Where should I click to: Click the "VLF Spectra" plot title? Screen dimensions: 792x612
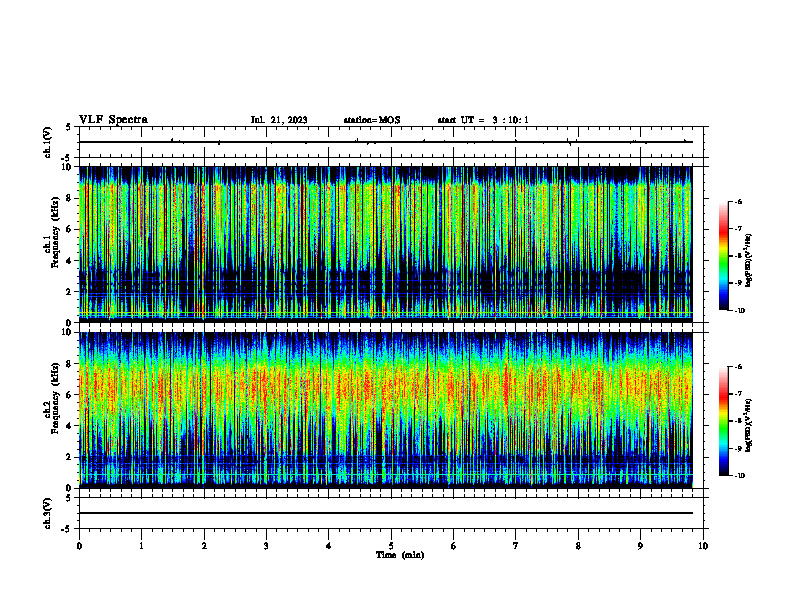113,120
